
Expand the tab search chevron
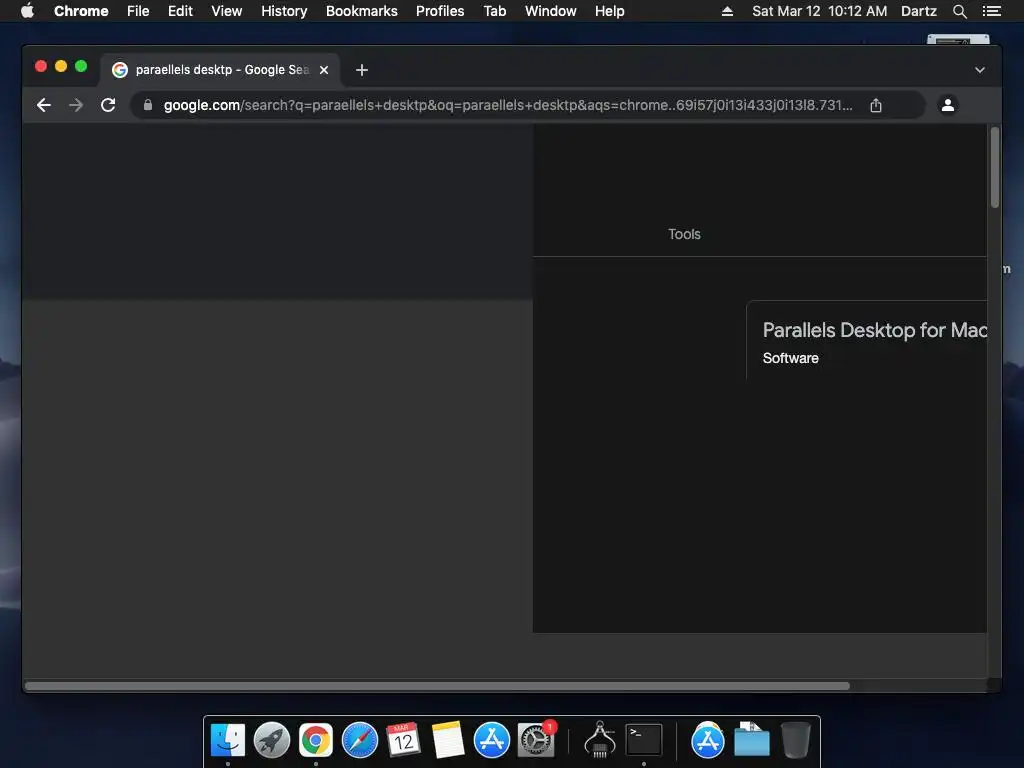pos(980,70)
